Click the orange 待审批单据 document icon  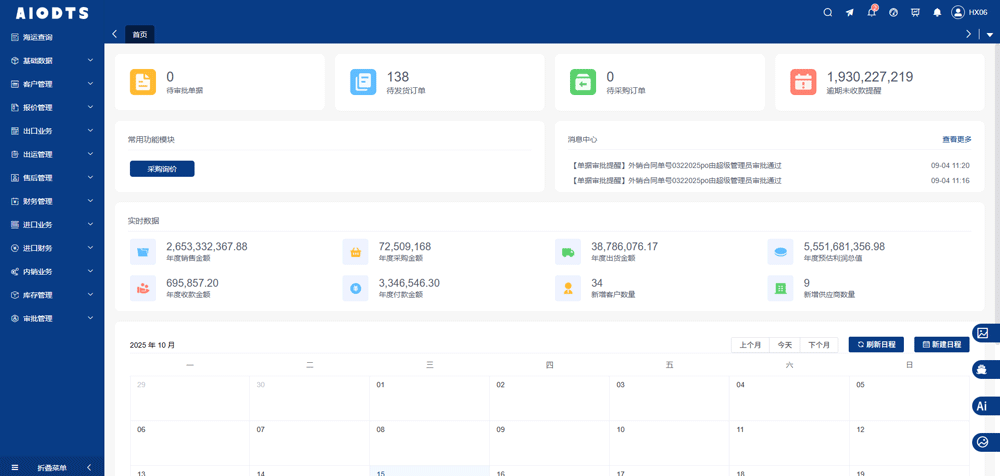tap(143, 82)
